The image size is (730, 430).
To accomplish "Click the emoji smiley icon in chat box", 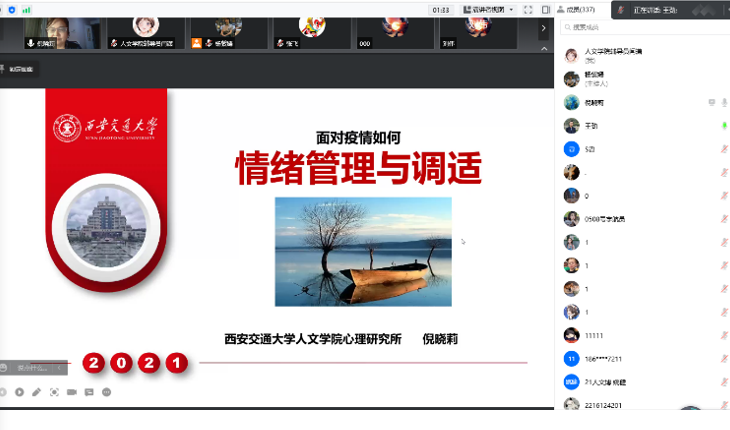I will 5,368.
